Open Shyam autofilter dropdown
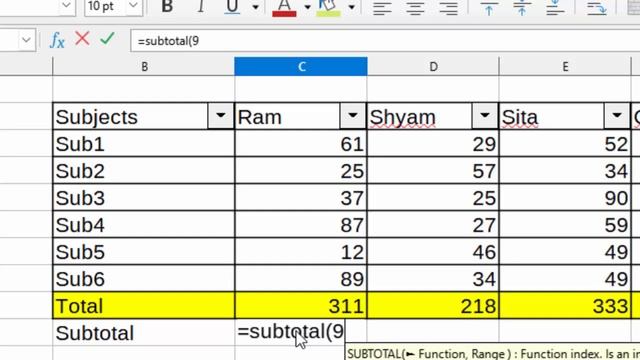This screenshot has height=360, width=640. click(484, 116)
